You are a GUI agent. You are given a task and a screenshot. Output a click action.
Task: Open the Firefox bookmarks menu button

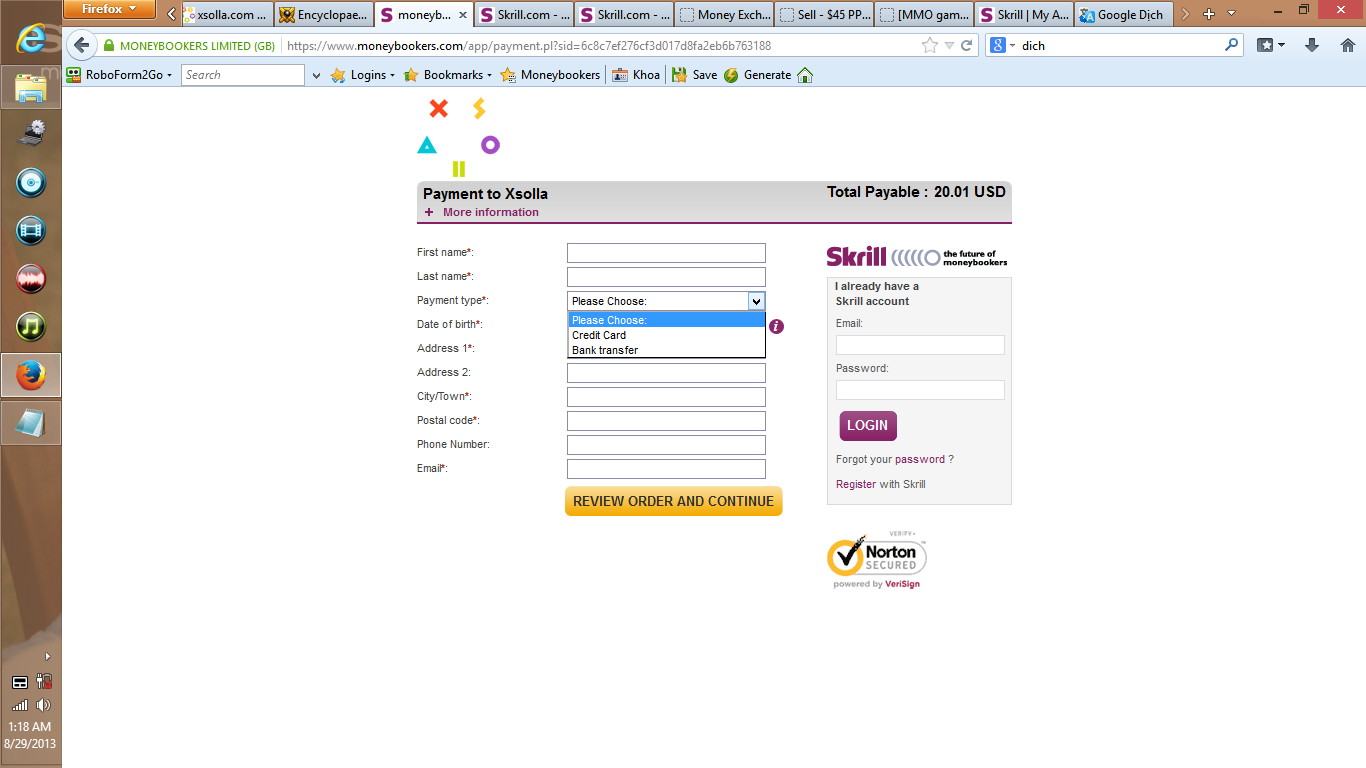click(x=1270, y=45)
